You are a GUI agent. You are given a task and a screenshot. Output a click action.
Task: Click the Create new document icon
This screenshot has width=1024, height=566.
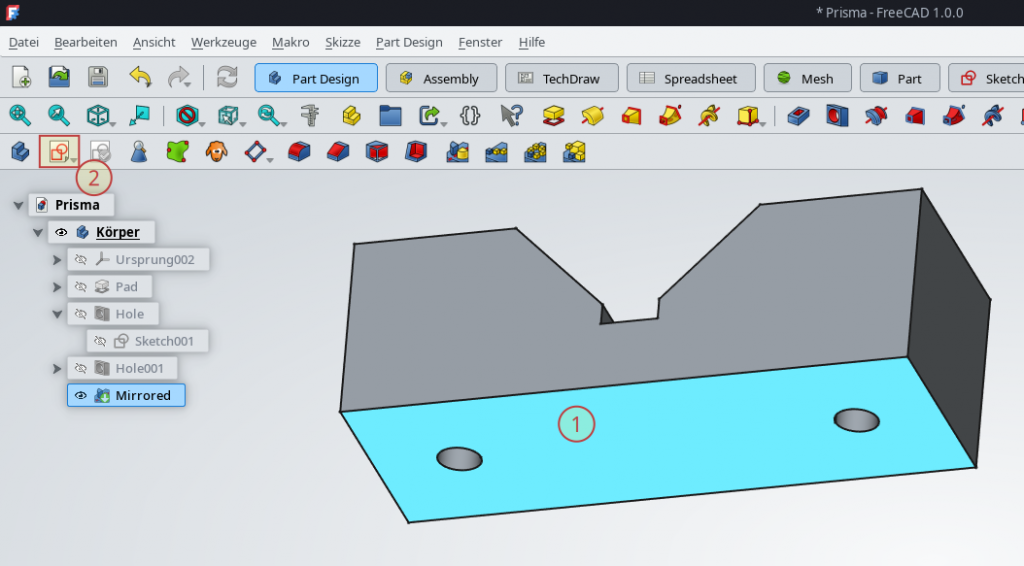(21, 78)
